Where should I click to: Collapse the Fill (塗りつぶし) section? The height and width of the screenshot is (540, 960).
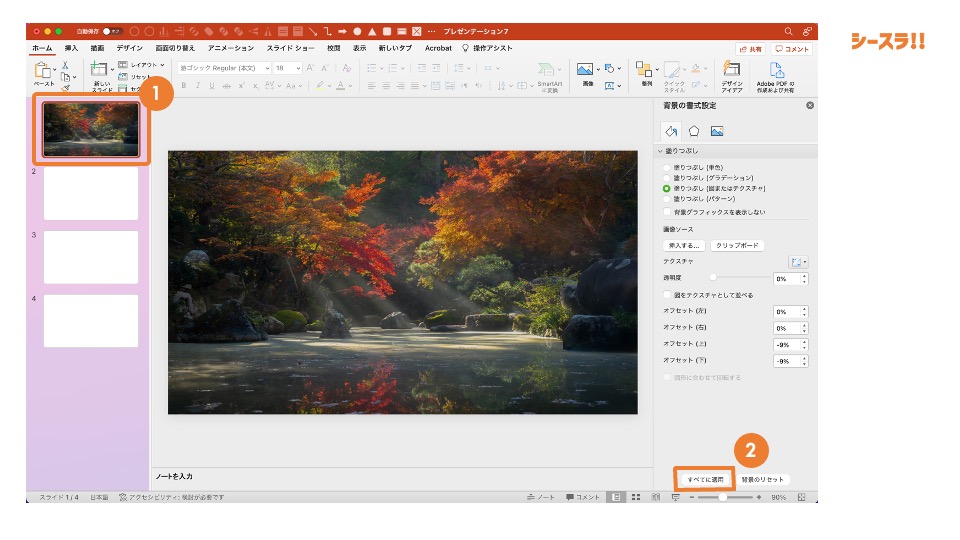tap(661, 152)
